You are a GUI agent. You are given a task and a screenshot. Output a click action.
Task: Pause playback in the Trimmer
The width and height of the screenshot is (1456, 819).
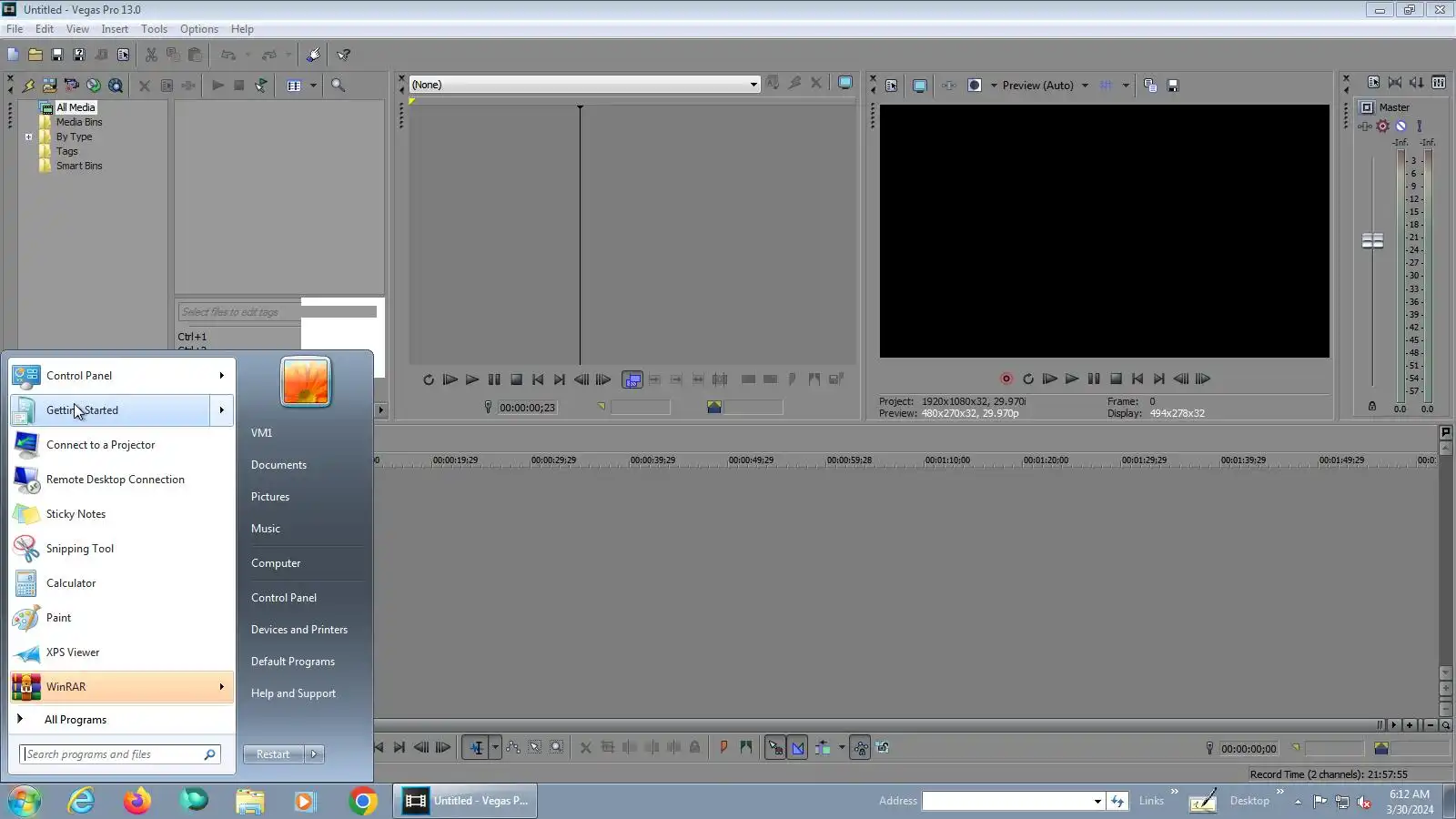pos(494,379)
